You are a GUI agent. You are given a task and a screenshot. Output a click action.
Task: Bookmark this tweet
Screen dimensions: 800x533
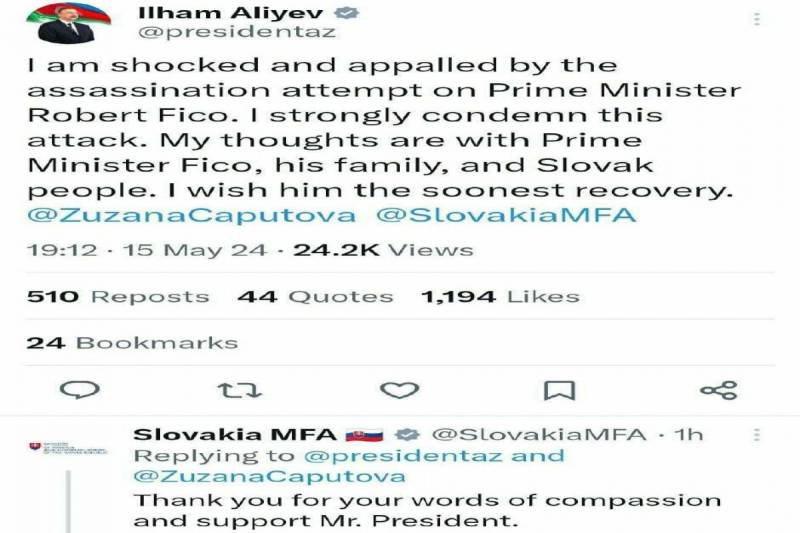click(558, 389)
